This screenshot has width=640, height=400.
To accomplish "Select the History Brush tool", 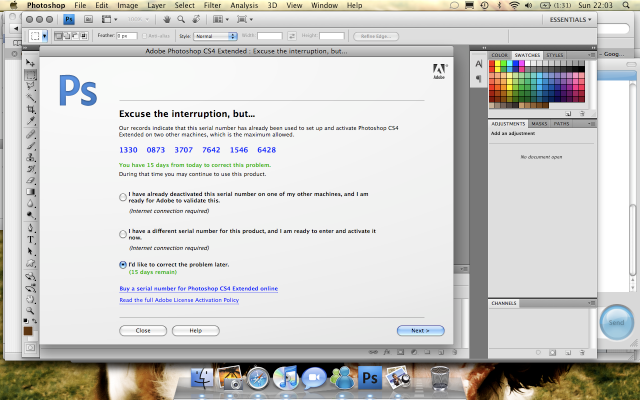I will click(30, 169).
